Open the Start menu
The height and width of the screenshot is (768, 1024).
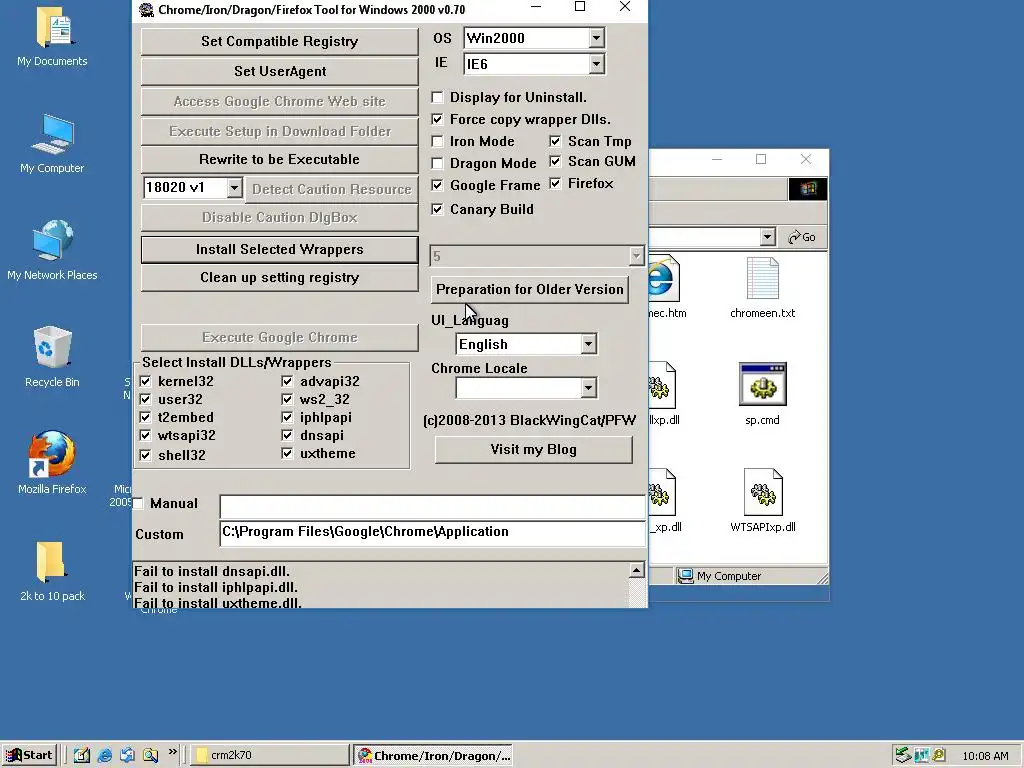point(29,755)
